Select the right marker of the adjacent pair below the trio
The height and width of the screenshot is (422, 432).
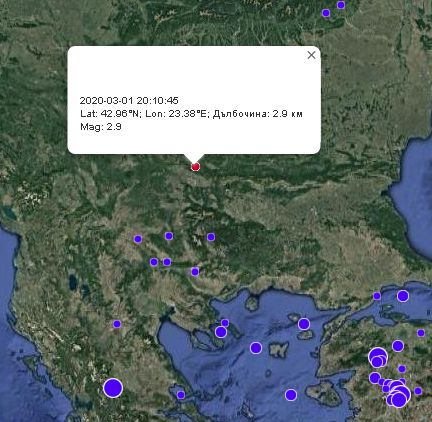click(x=167, y=262)
